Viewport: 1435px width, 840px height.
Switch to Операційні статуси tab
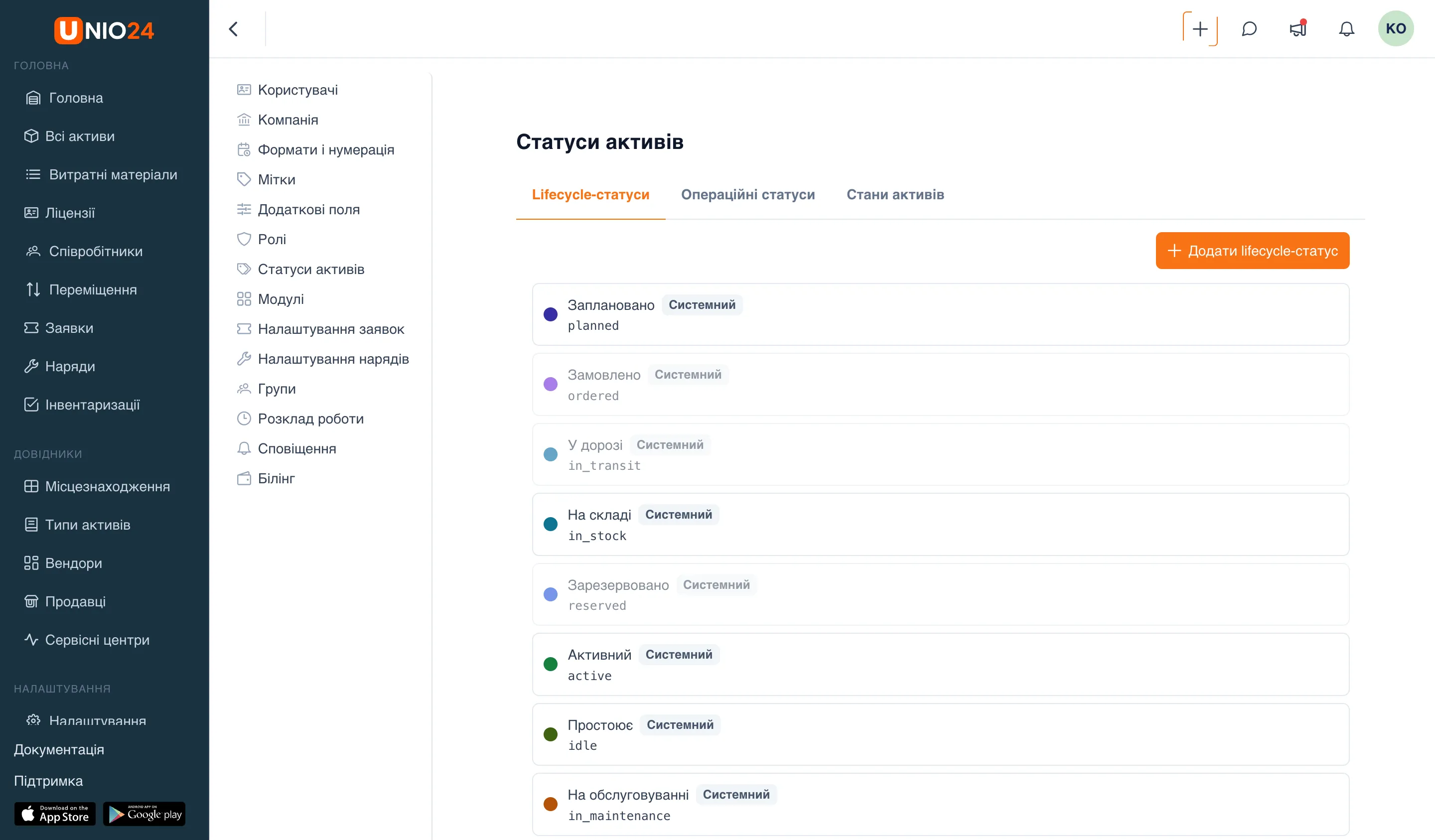748,194
